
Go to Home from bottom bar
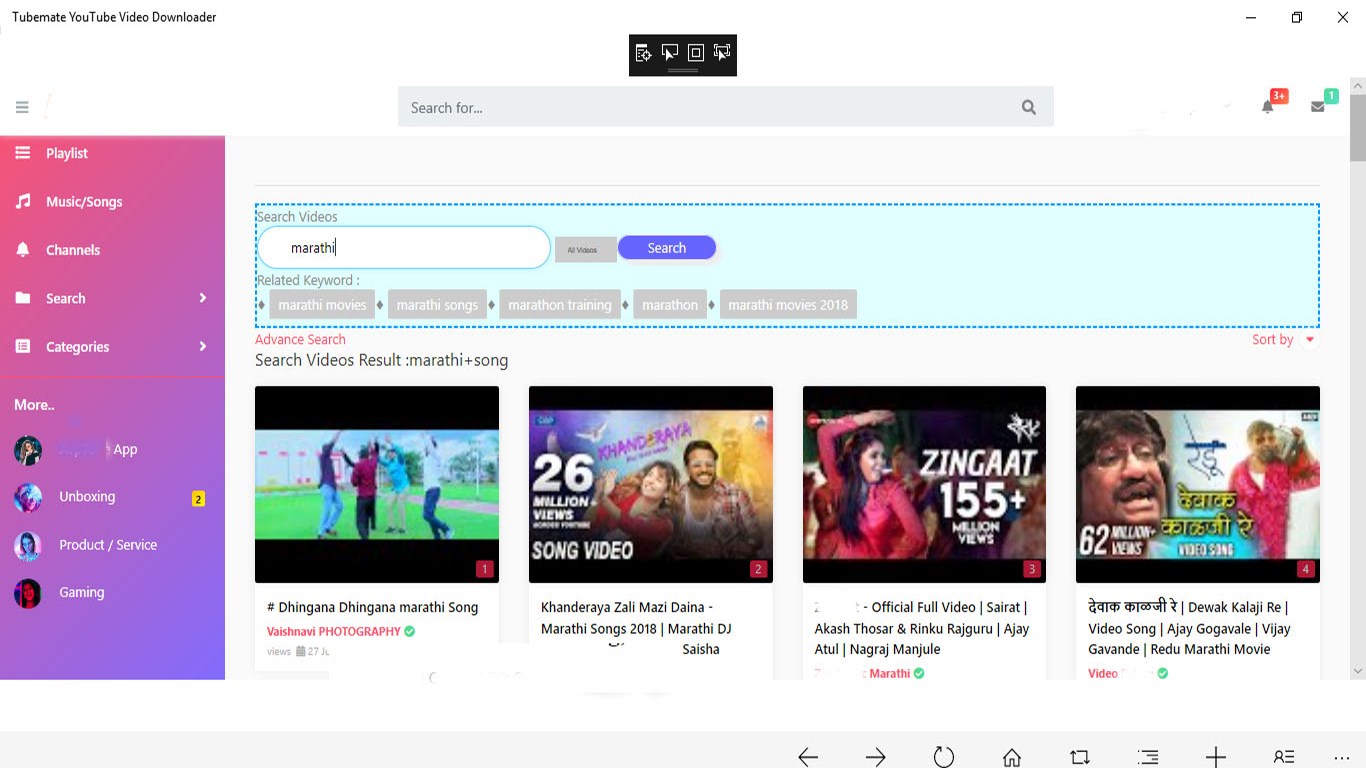pos(1012,757)
